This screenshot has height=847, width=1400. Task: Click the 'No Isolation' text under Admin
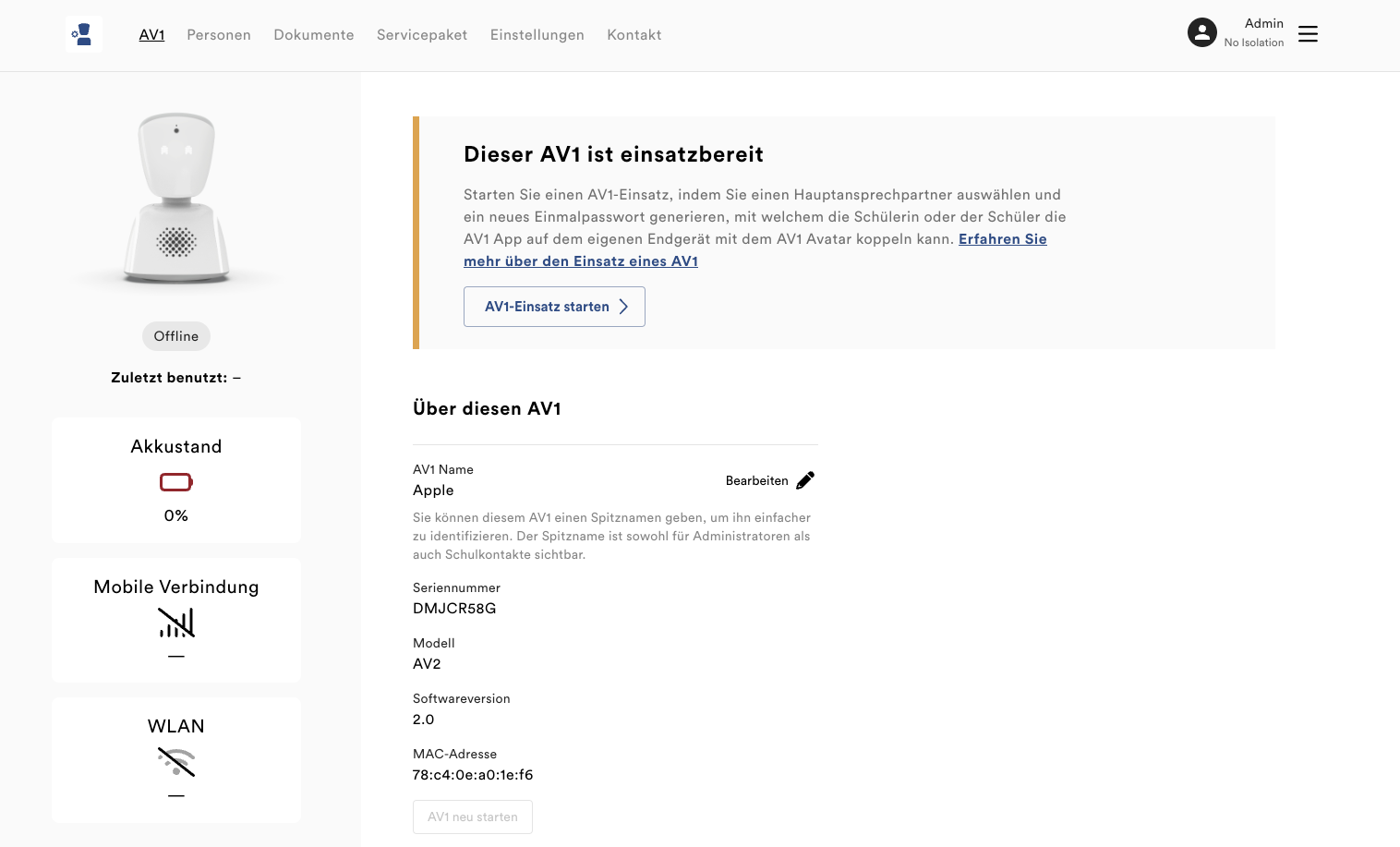point(1254,42)
